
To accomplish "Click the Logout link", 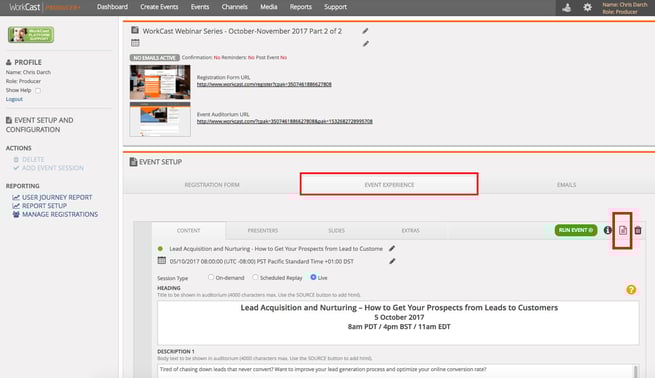I will (14, 99).
